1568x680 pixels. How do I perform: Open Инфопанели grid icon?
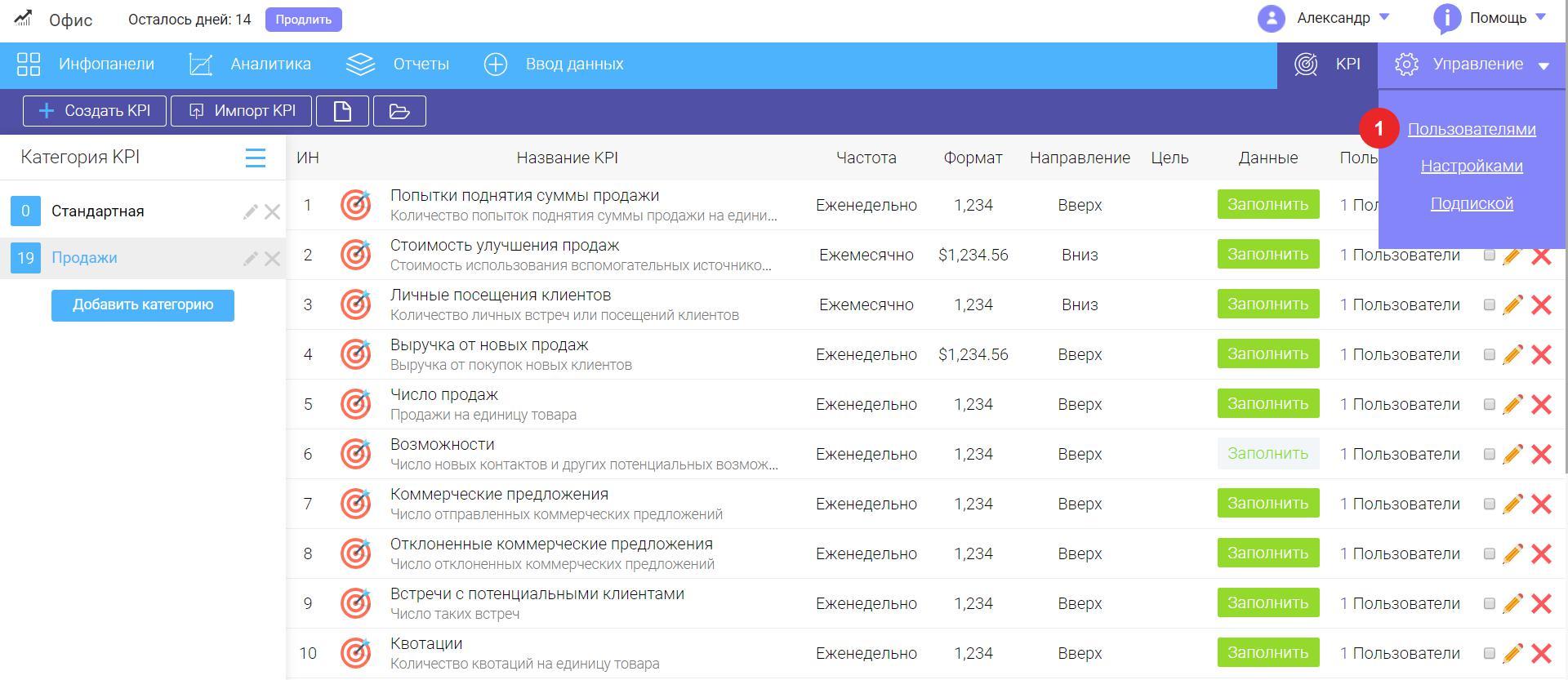29,64
